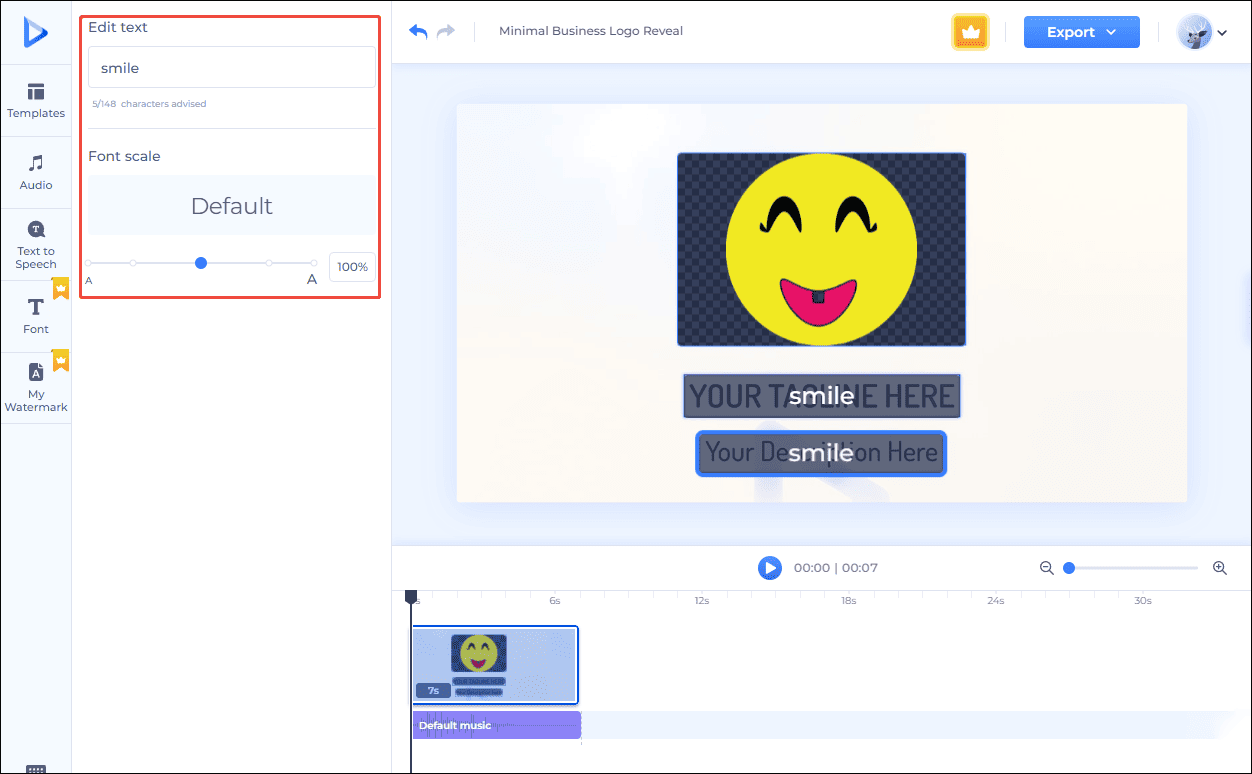Expand the Export options dropdown arrow
The image size is (1252, 774).
click(x=1110, y=31)
